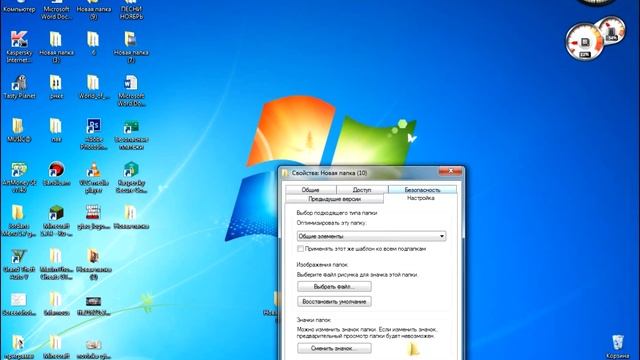Launch the Minecraft grass block shortcut
Screen dimensions: 640x360
56,221
